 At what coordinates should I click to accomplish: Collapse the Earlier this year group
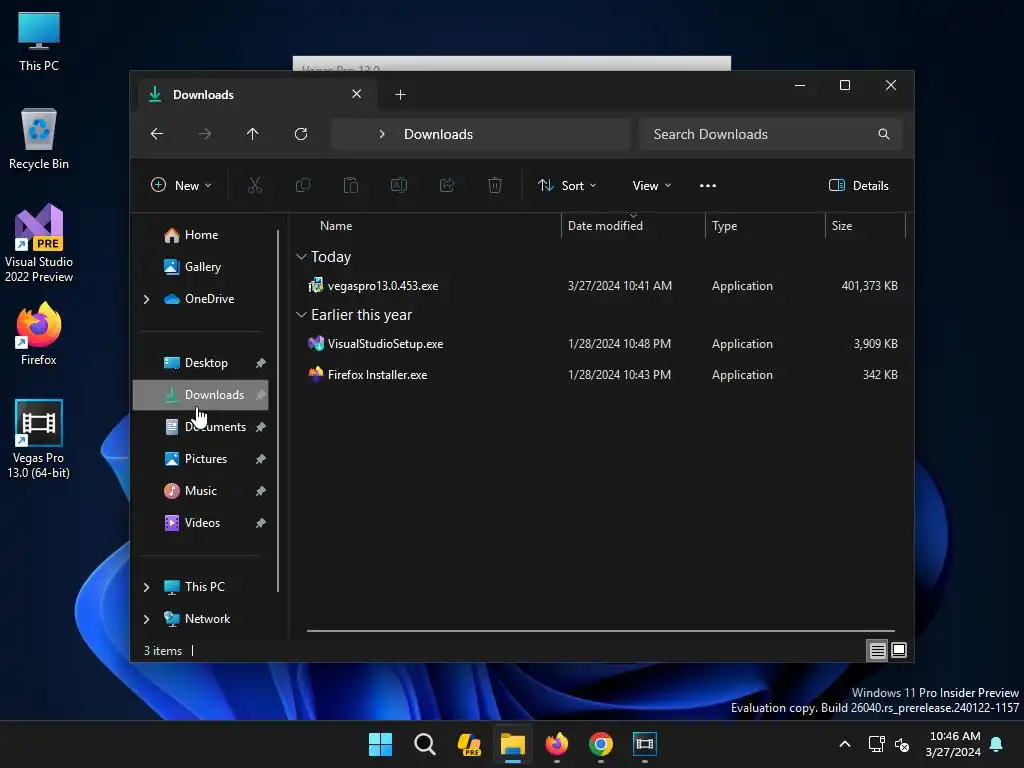coord(301,315)
